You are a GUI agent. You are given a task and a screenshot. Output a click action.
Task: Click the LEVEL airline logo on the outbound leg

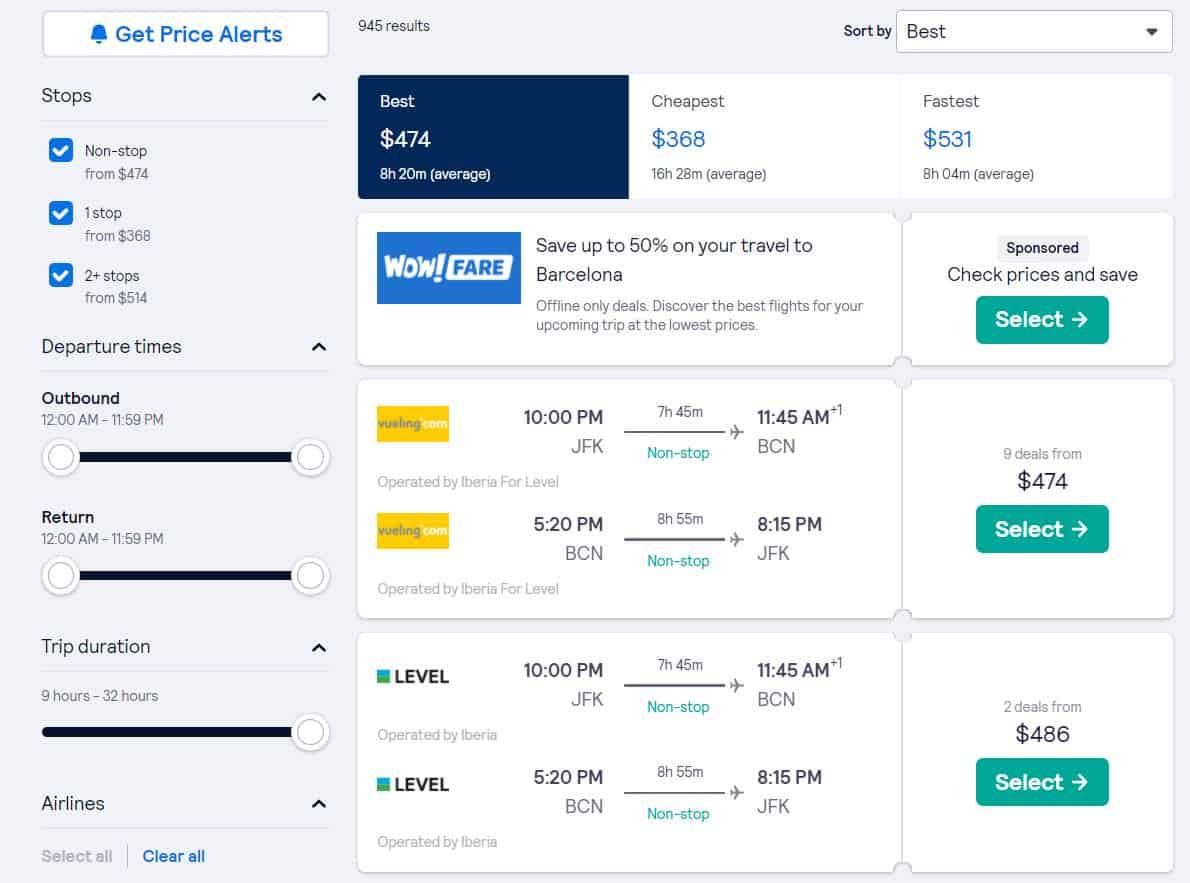click(x=414, y=676)
